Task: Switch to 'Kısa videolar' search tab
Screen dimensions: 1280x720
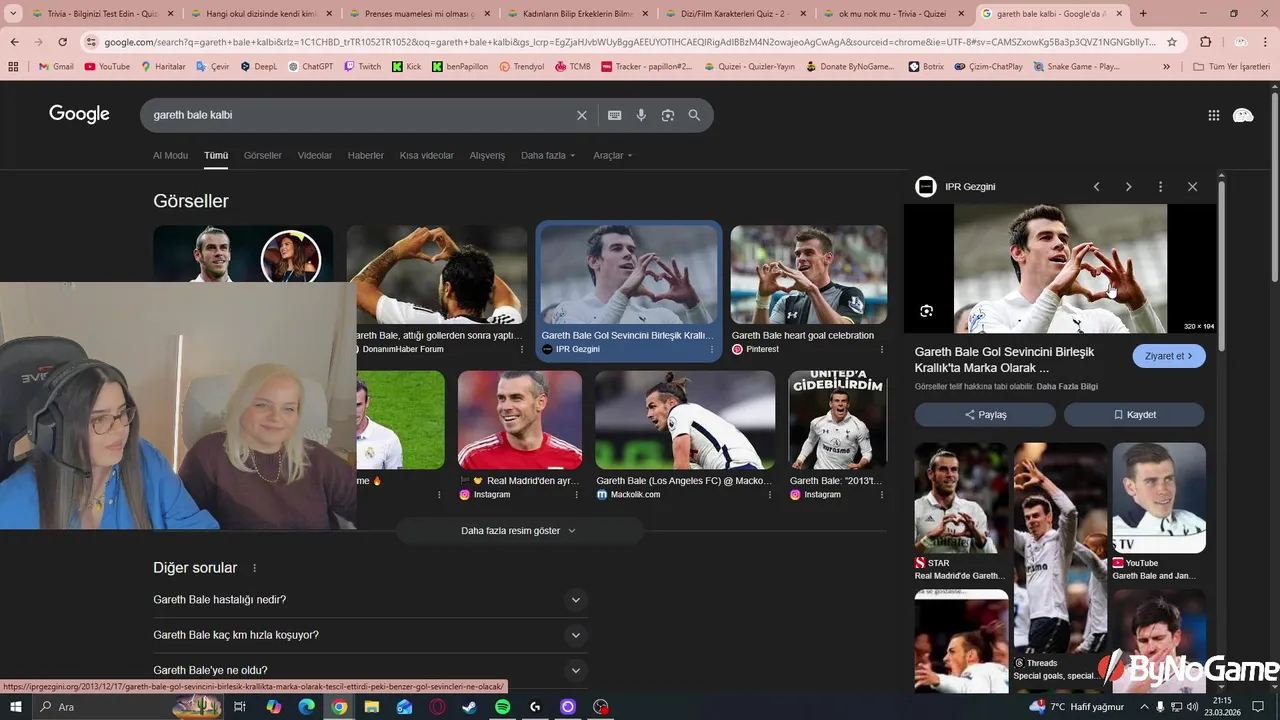Action: [x=427, y=156]
